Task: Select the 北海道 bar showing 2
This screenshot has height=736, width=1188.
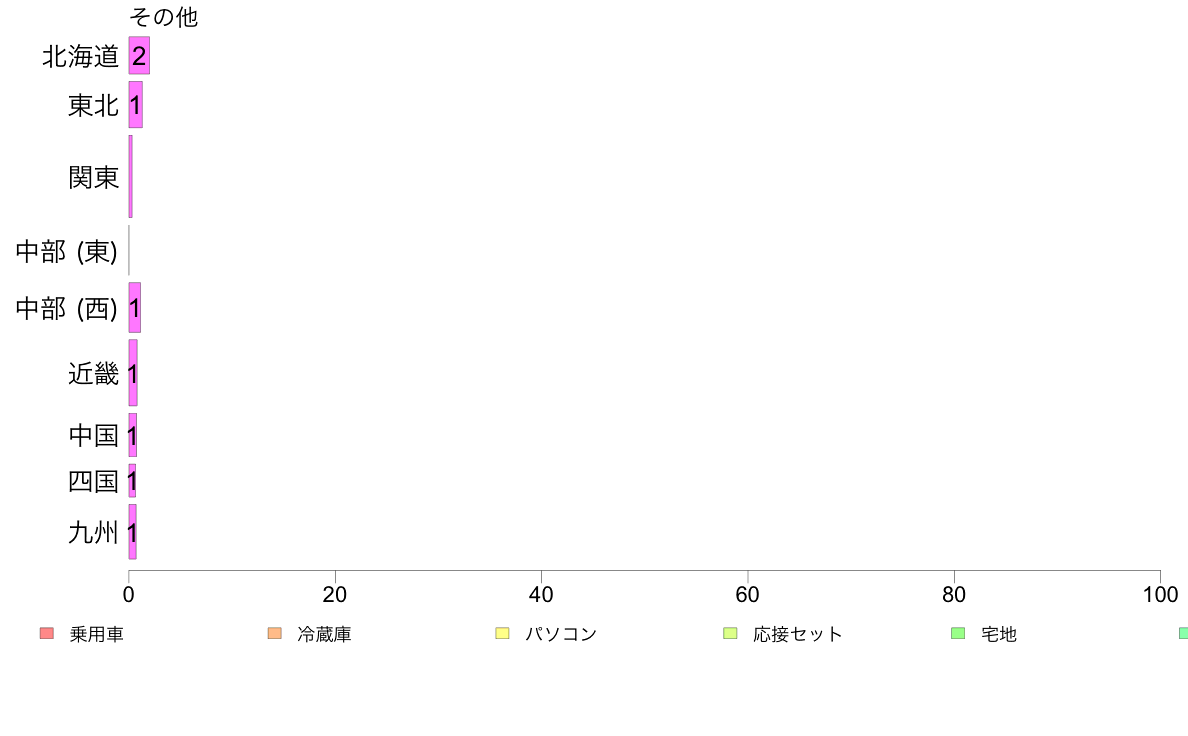Action: 139,55
